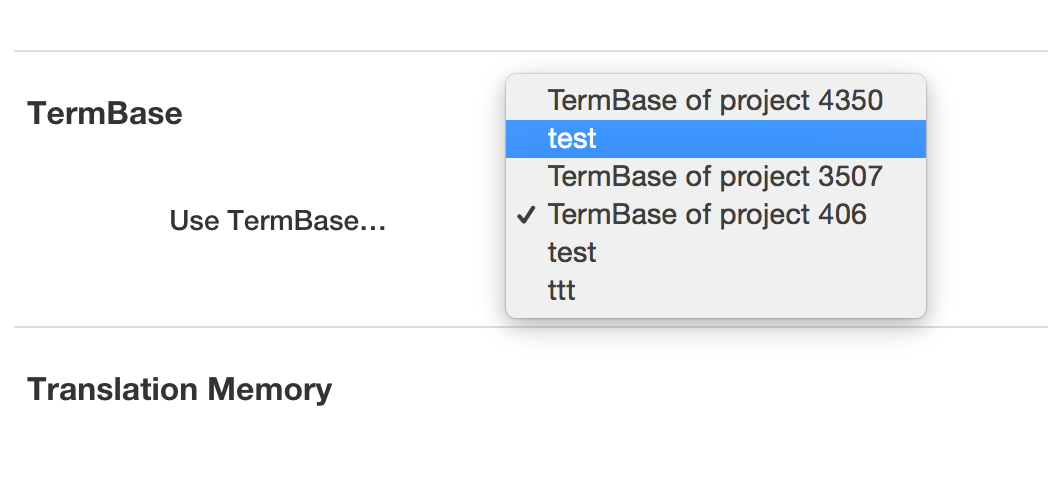
Task: Choose the "test" entry just above "ttt"
Action: click(572, 252)
